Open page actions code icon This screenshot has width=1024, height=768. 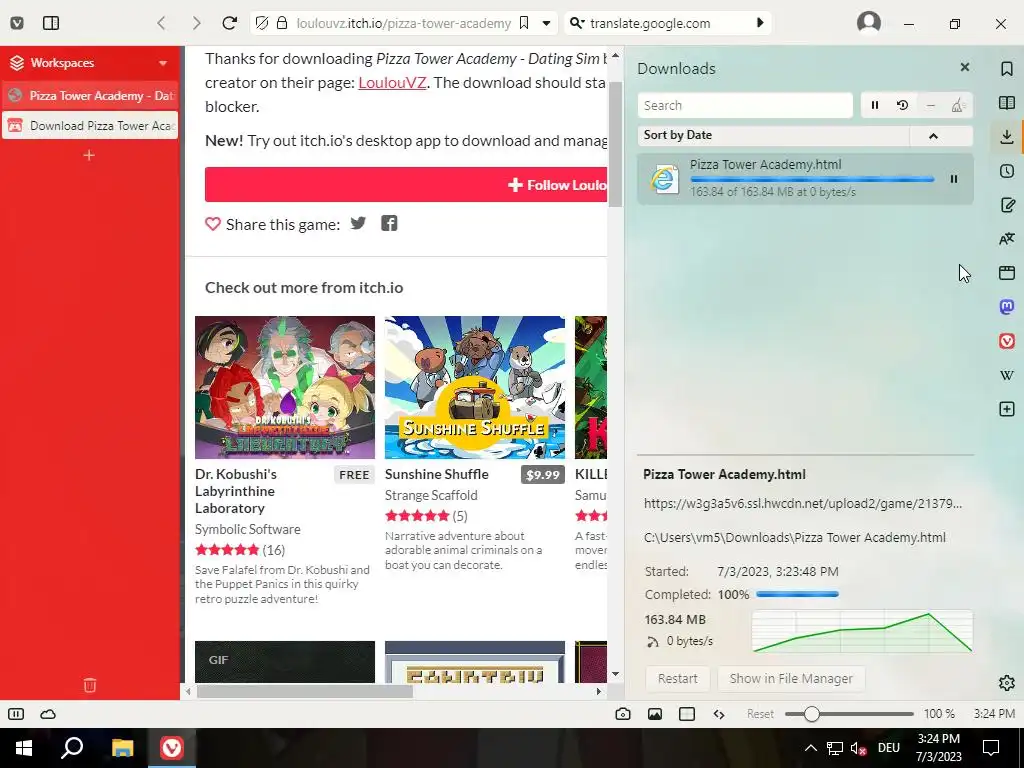pyautogui.click(x=719, y=714)
